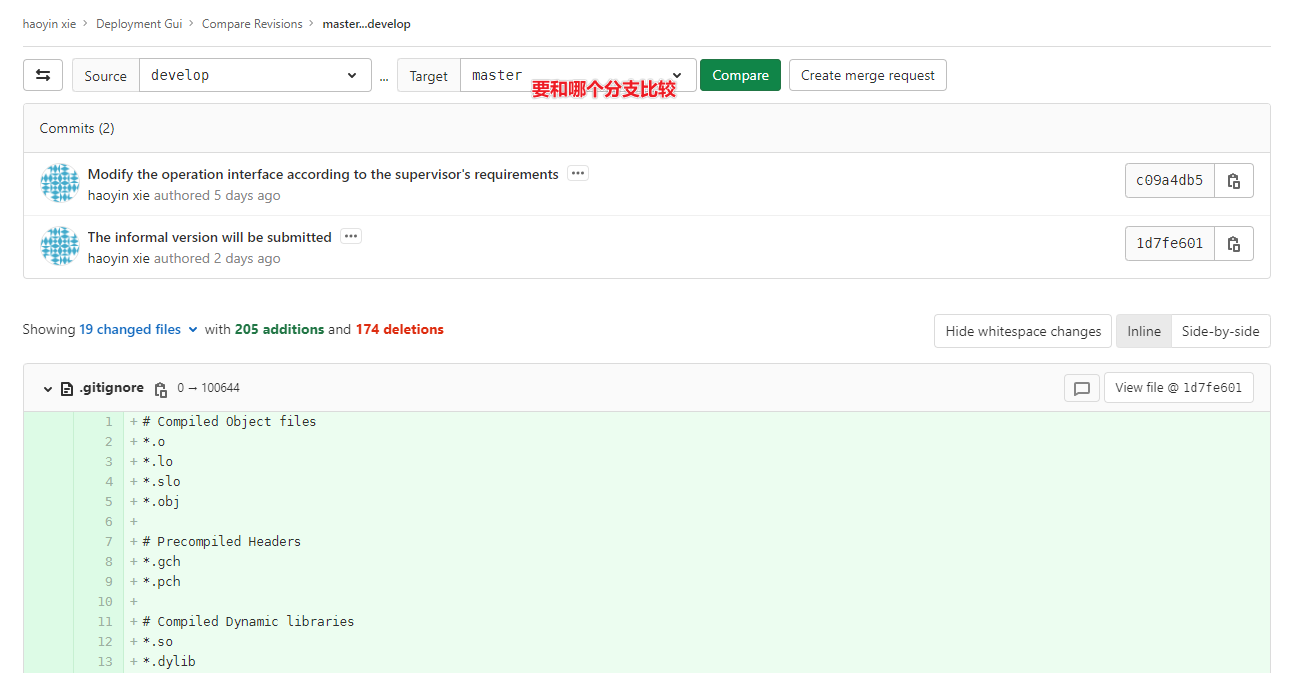Open the 19 changed files dropdown
Screen dimensions: 1310x673
coord(138,328)
